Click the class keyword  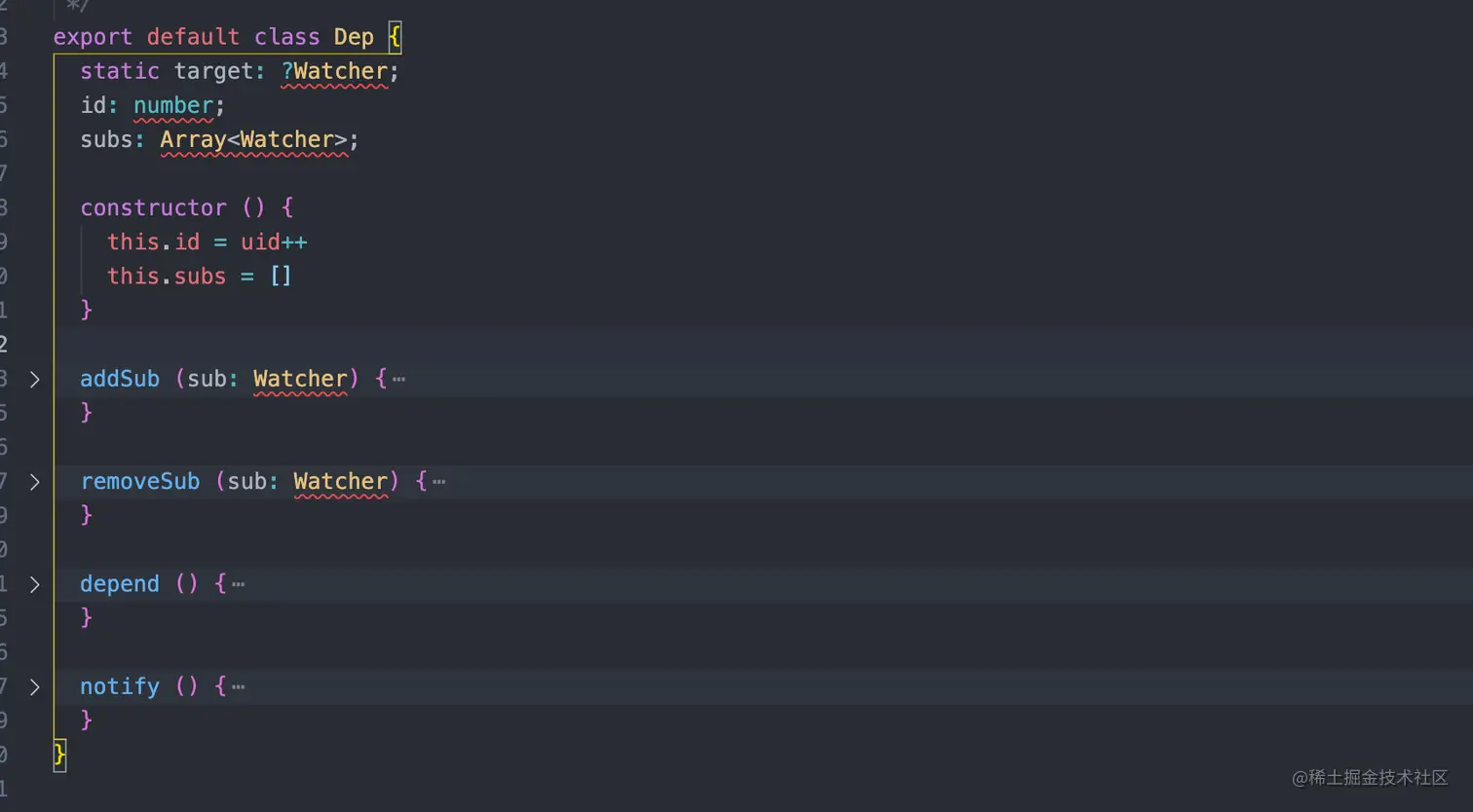[286, 37]
